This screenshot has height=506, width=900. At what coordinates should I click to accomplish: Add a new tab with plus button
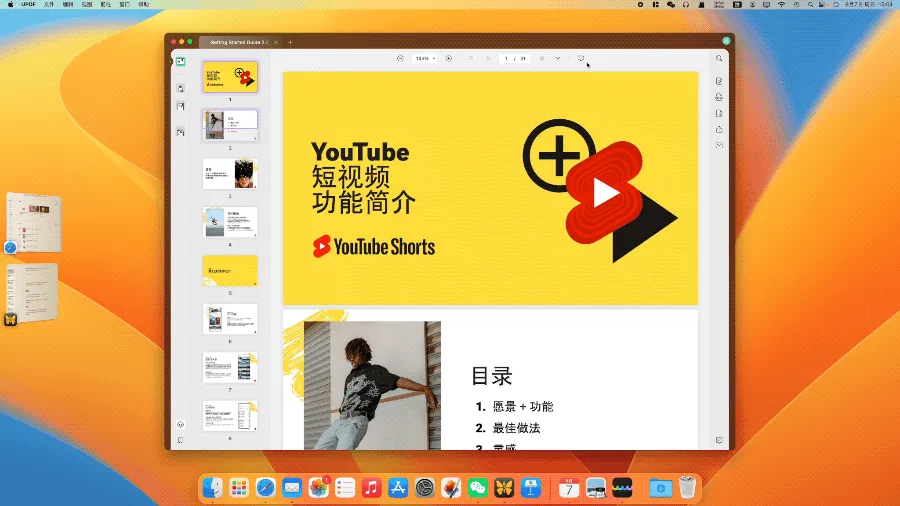[x=290, y=42]
